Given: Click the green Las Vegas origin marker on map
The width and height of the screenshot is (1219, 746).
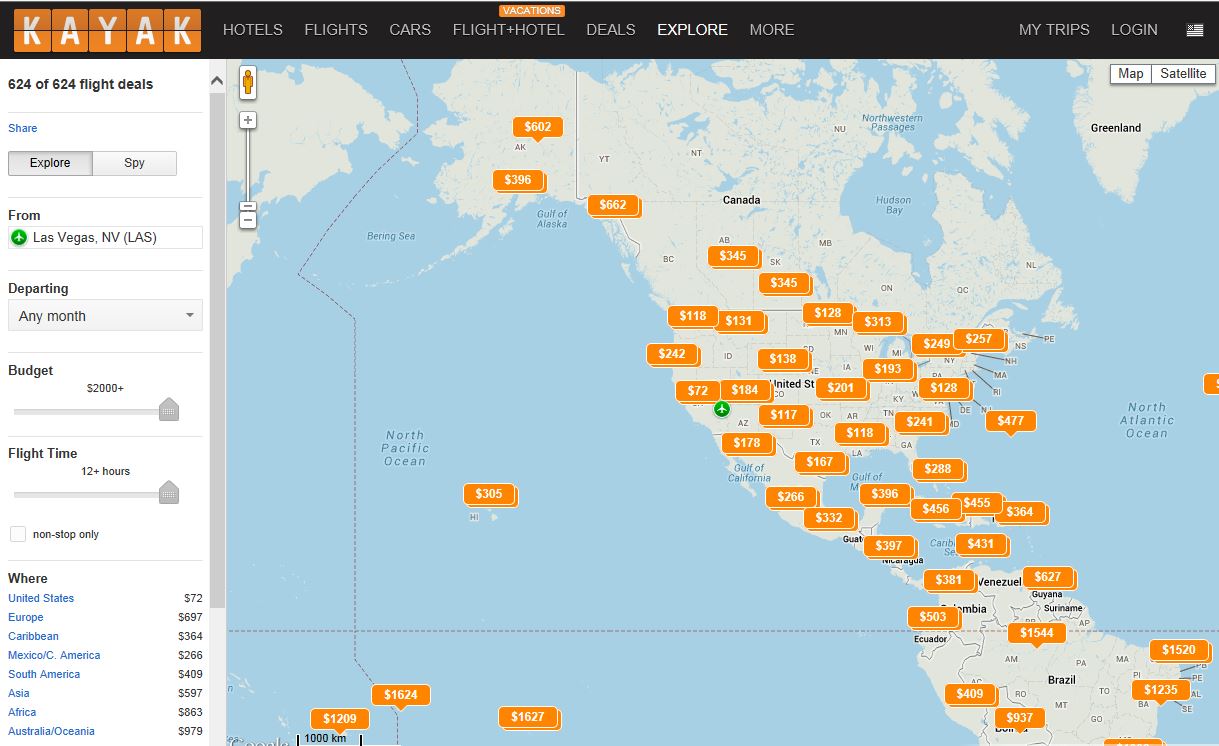Looking at the screenshot, I should 722,409.
